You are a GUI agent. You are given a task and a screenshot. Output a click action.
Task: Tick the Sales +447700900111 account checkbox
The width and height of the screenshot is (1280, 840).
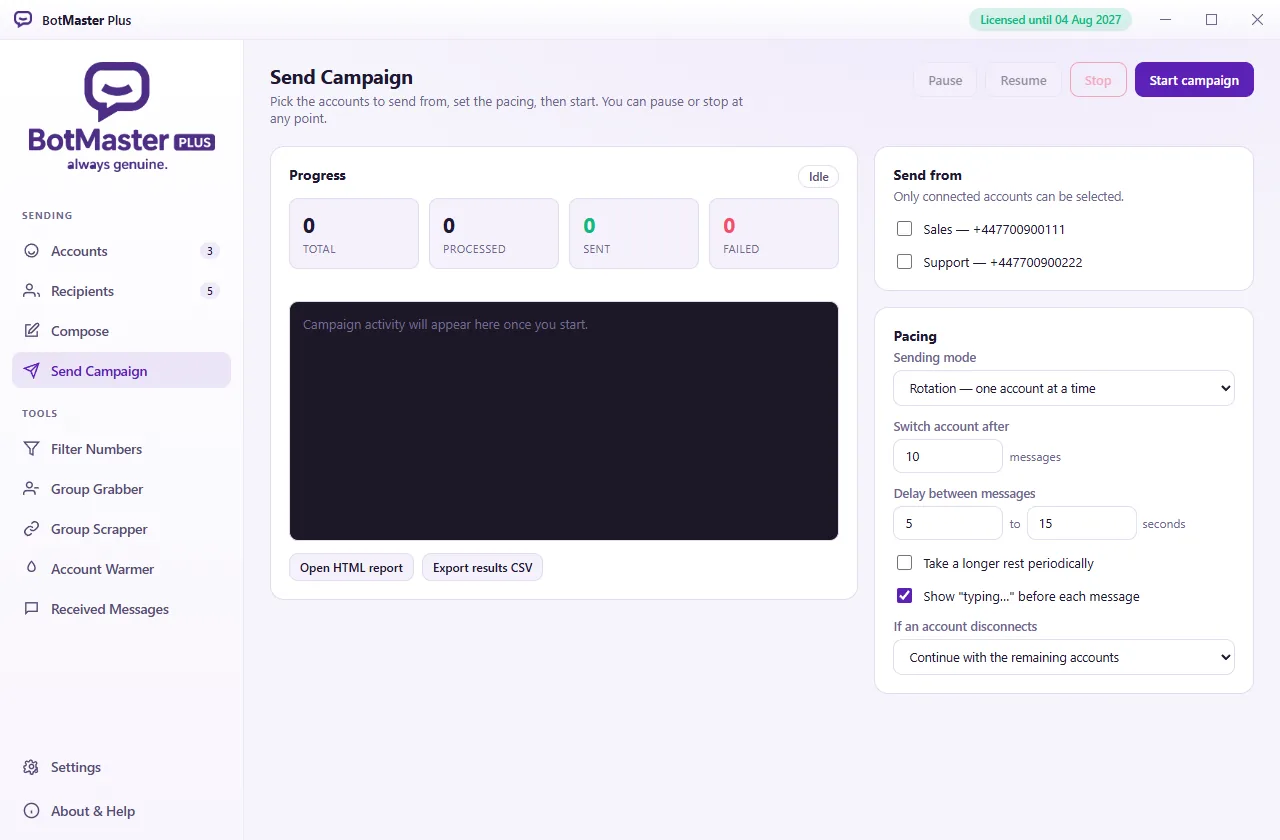point(905,229)
